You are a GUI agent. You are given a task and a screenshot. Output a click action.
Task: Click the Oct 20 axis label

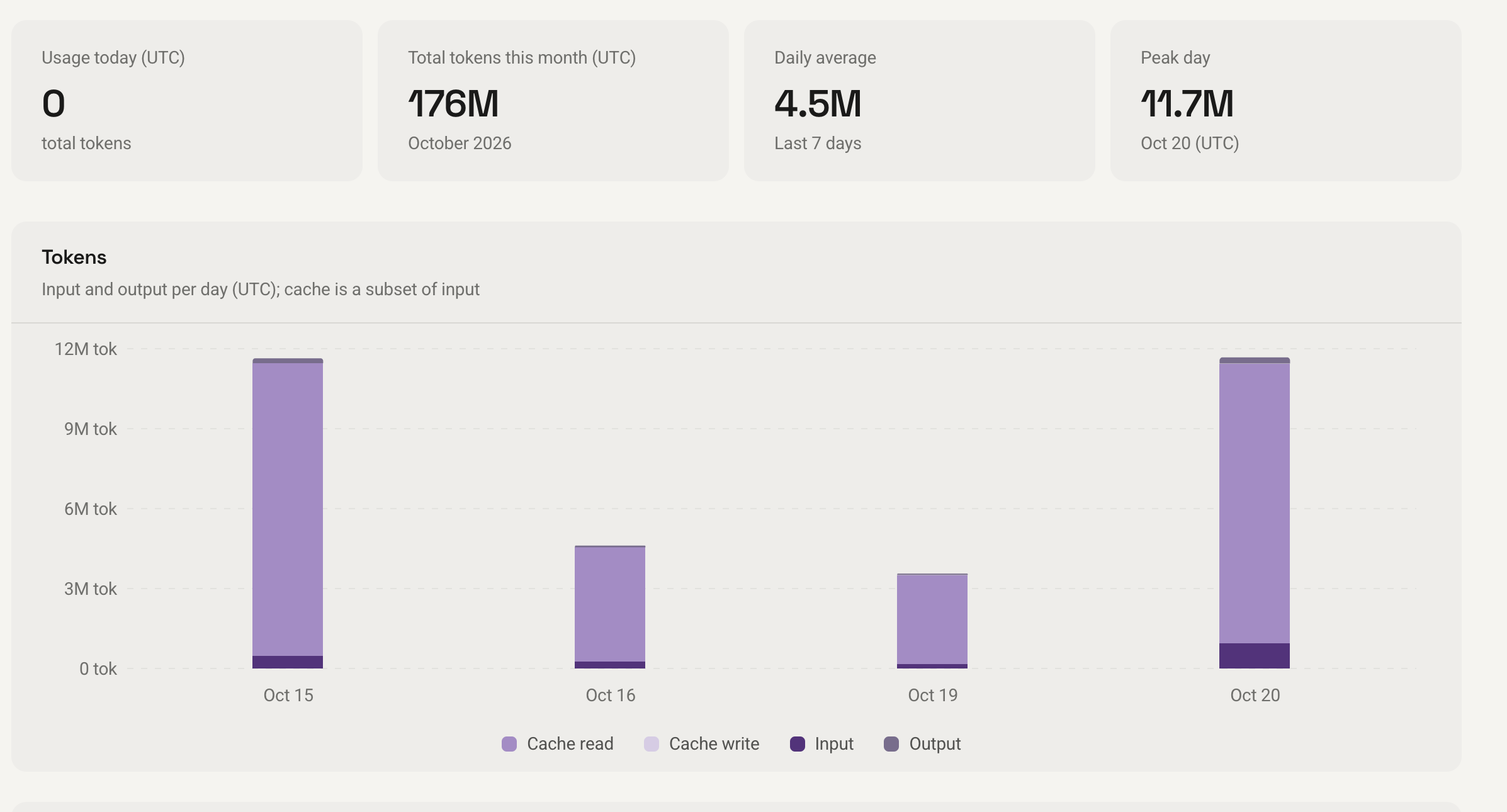coord(1255,695)
